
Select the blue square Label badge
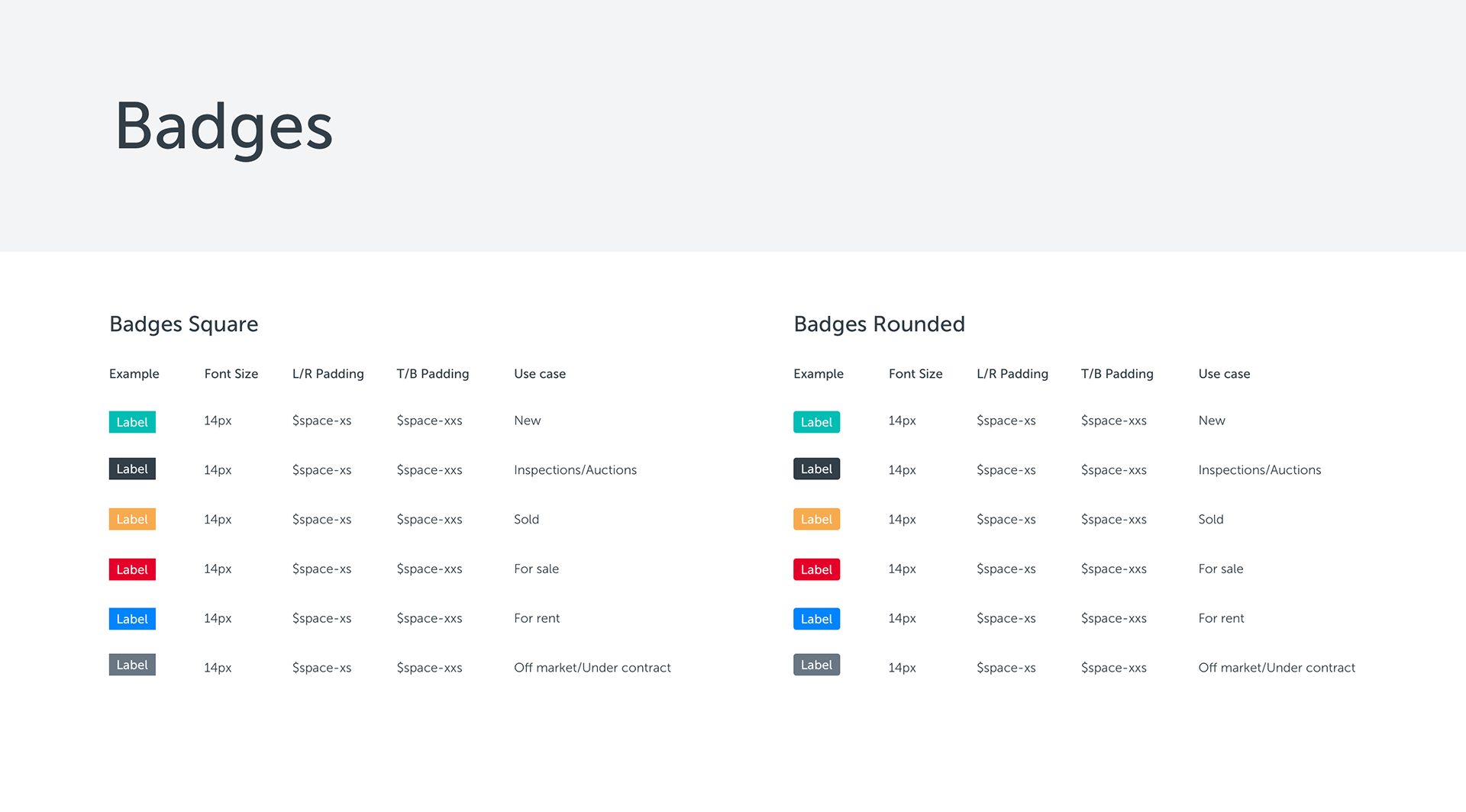132,619
